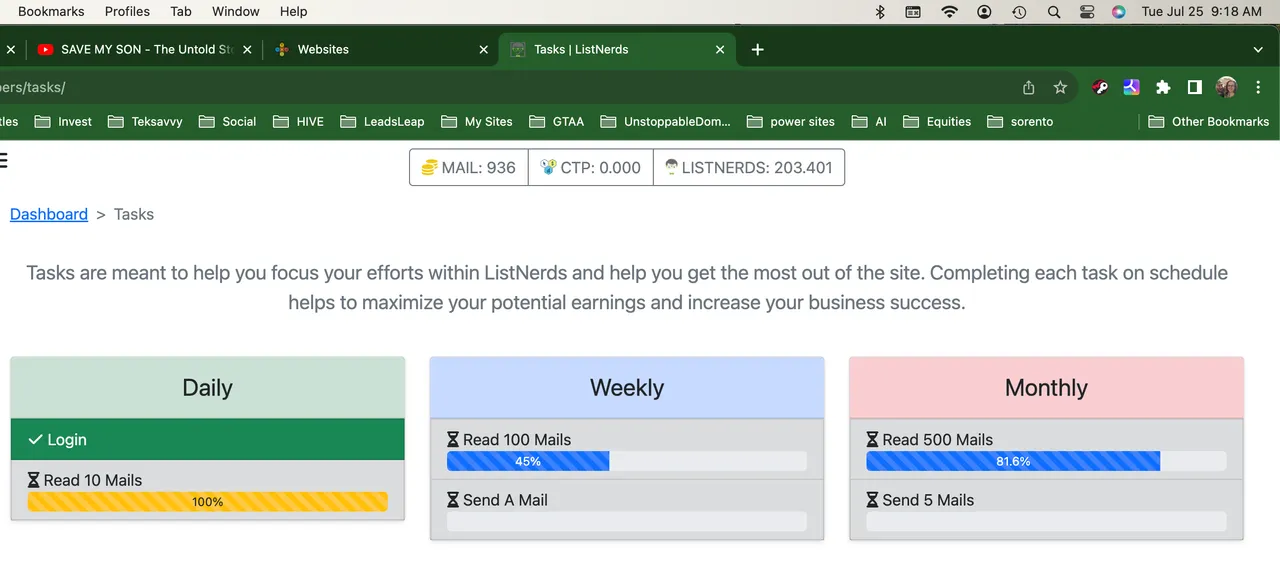
Task: Open the Window menu
Action: pyautogui.click(x=236, y=12)
